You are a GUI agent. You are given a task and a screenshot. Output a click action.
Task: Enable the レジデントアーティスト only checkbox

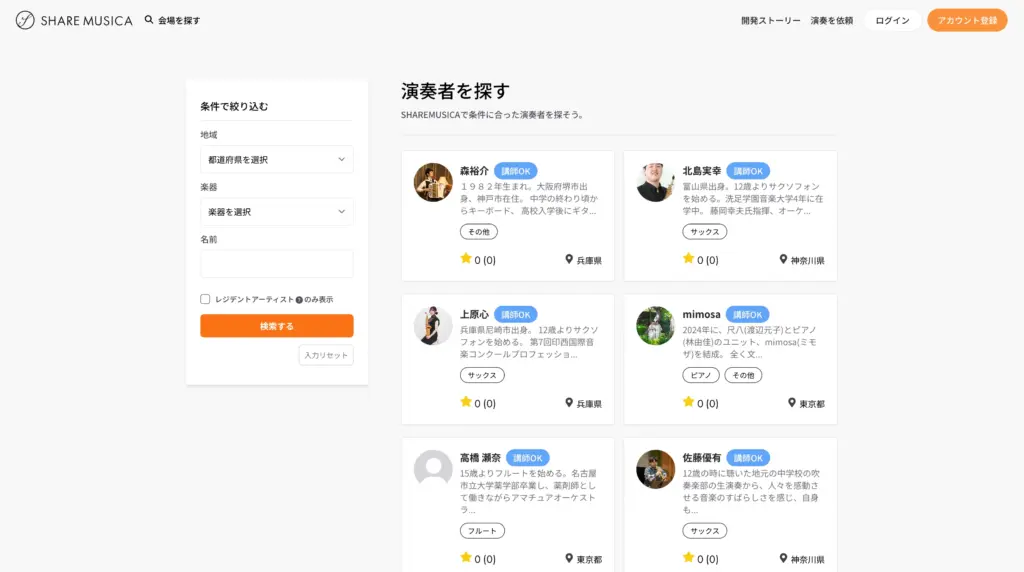pos(205,299)
